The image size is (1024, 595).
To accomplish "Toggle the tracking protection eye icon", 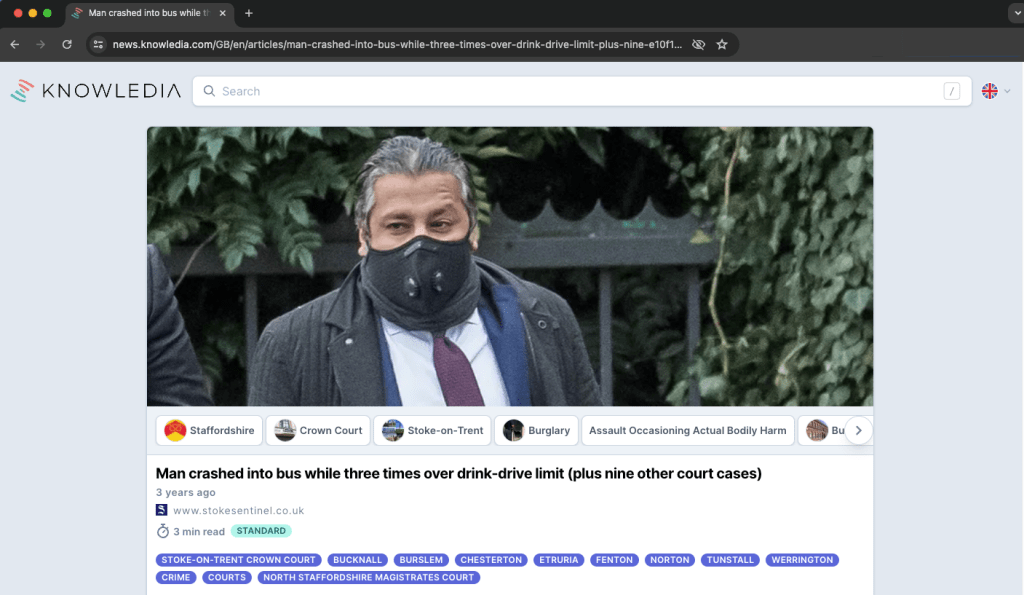I will click(699, 44).
